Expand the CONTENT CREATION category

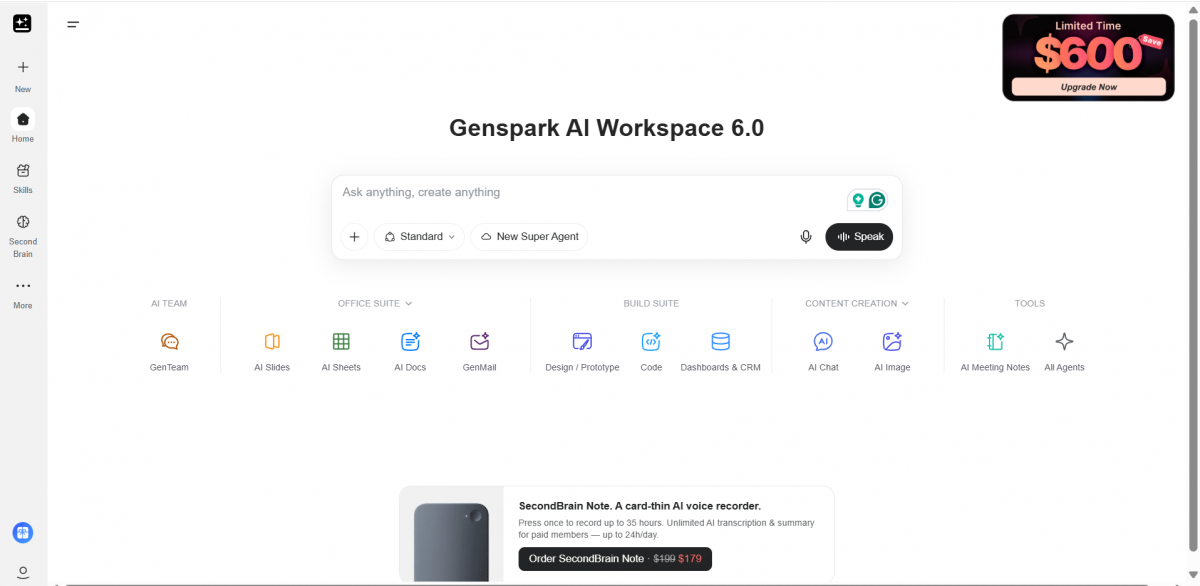coord(857,303)
